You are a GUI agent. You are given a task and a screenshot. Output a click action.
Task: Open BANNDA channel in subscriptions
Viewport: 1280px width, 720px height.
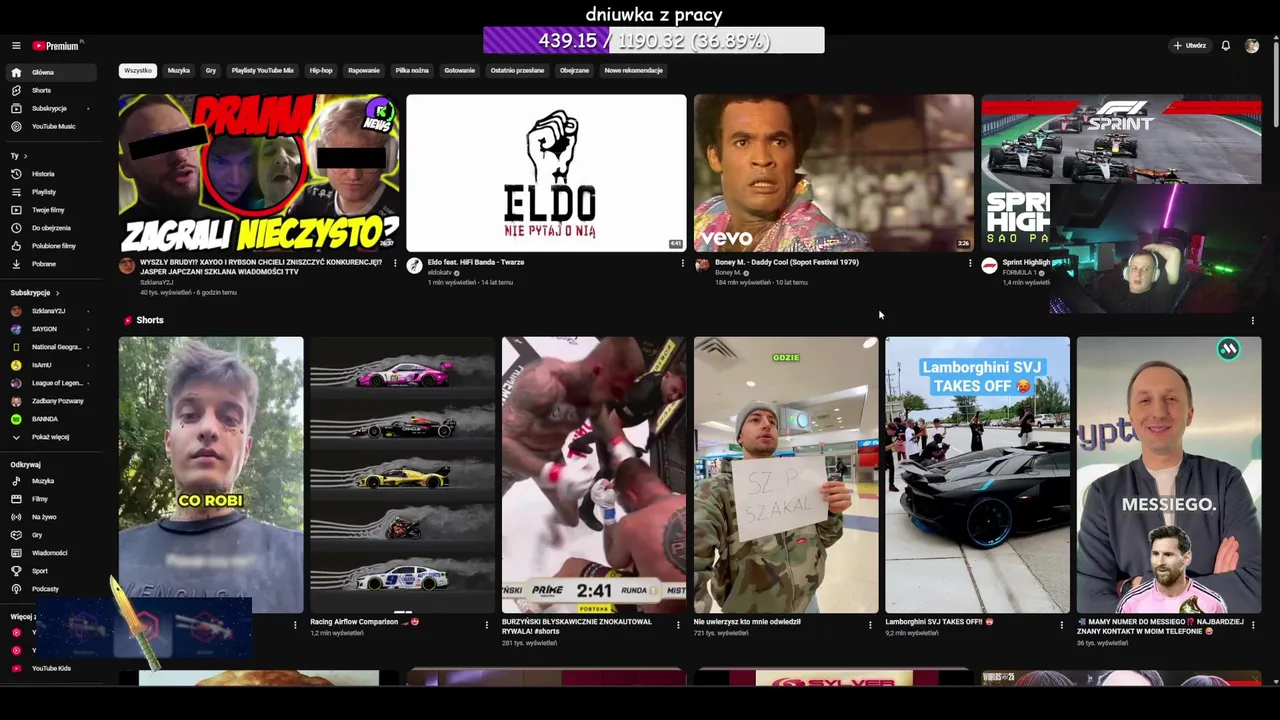coord(52,419)
